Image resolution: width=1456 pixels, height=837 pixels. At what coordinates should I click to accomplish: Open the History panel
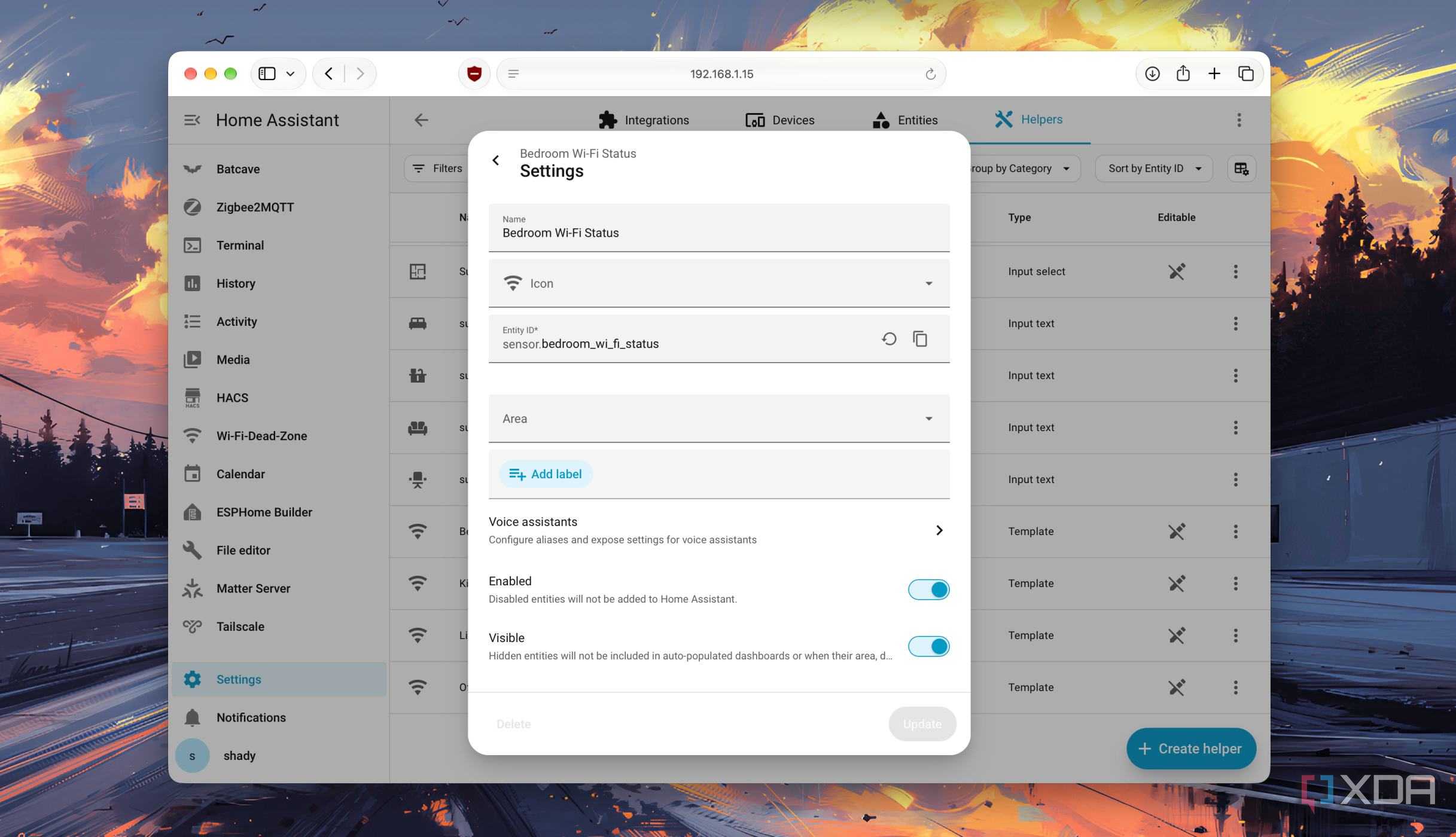279,283
